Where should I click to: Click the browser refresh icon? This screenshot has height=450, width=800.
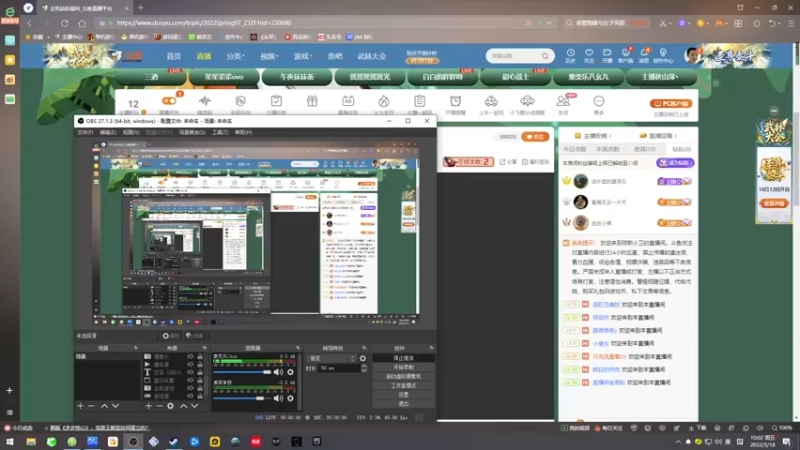point(64,23)
